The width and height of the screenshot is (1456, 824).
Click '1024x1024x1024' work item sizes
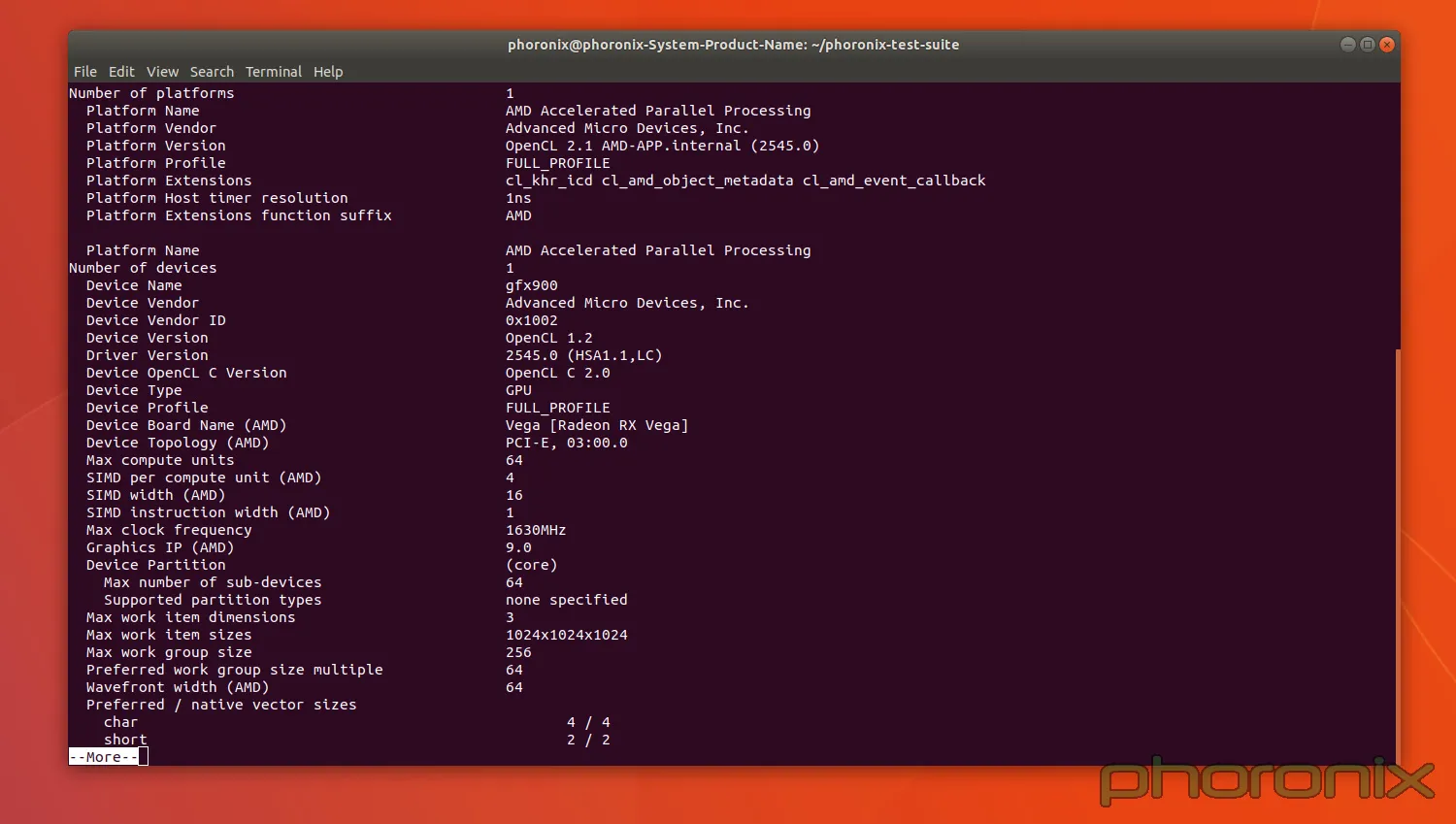(567, 635)
